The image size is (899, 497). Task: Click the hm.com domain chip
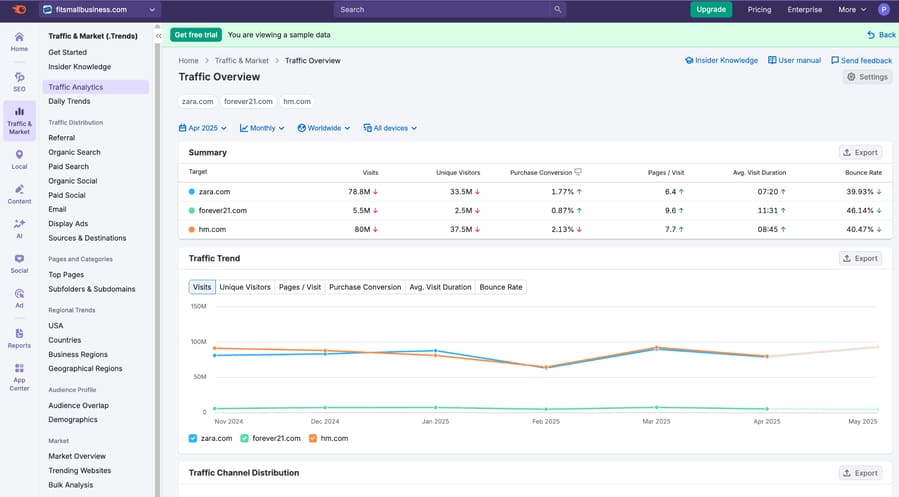(x=297, y=101)
